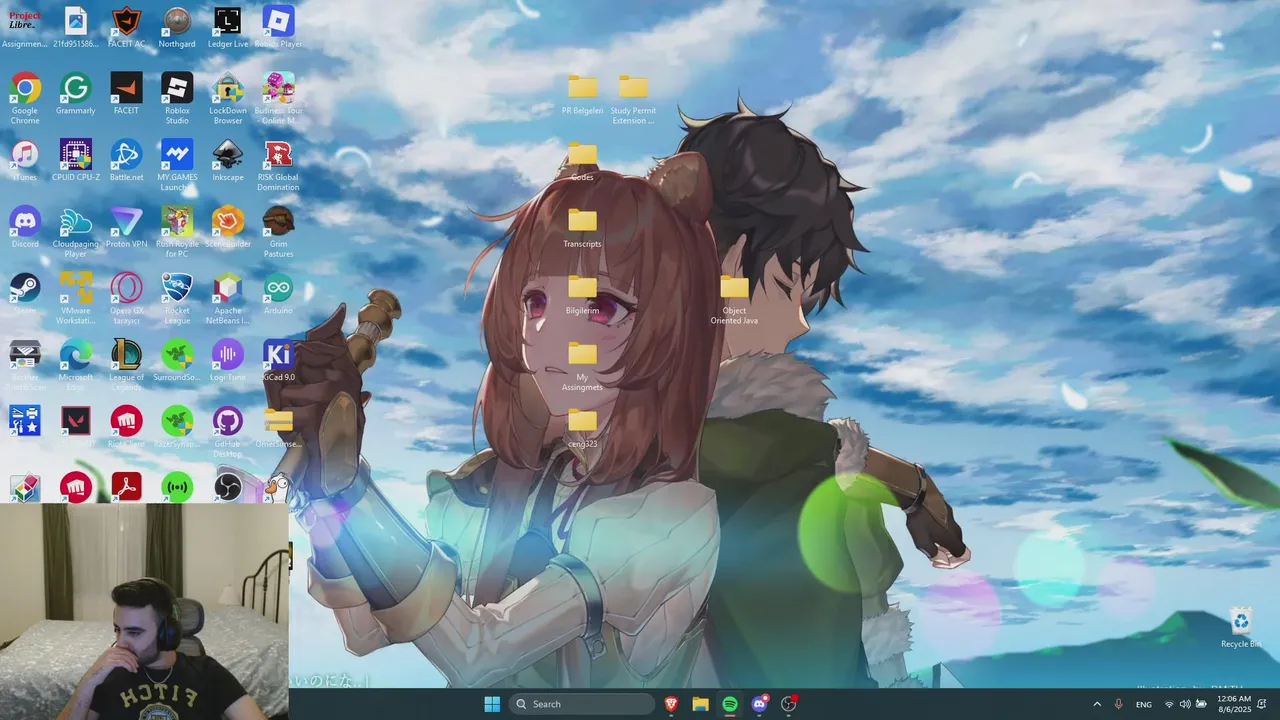Viewport: 1280px width, 720px height.
Task: Open the Object Oriented Java folder
Action: [x=734, y=299]
